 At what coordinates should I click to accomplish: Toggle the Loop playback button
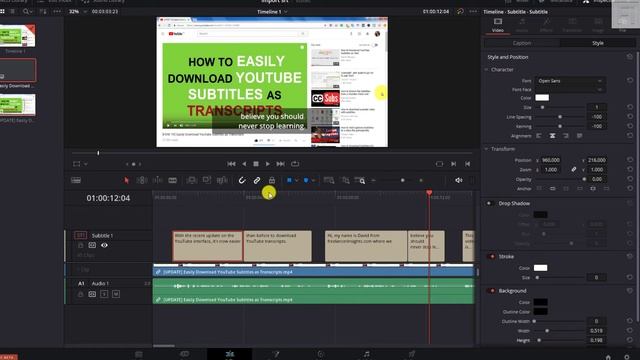[x=295, y=164]
